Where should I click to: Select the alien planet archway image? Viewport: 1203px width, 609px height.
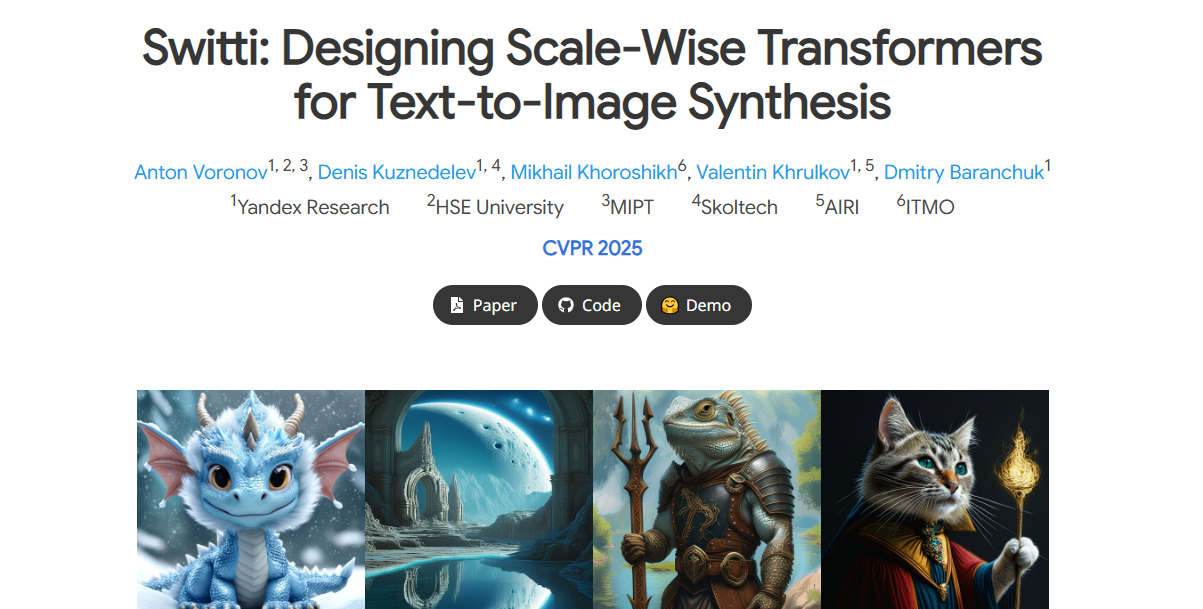click(x=479, y=499)
